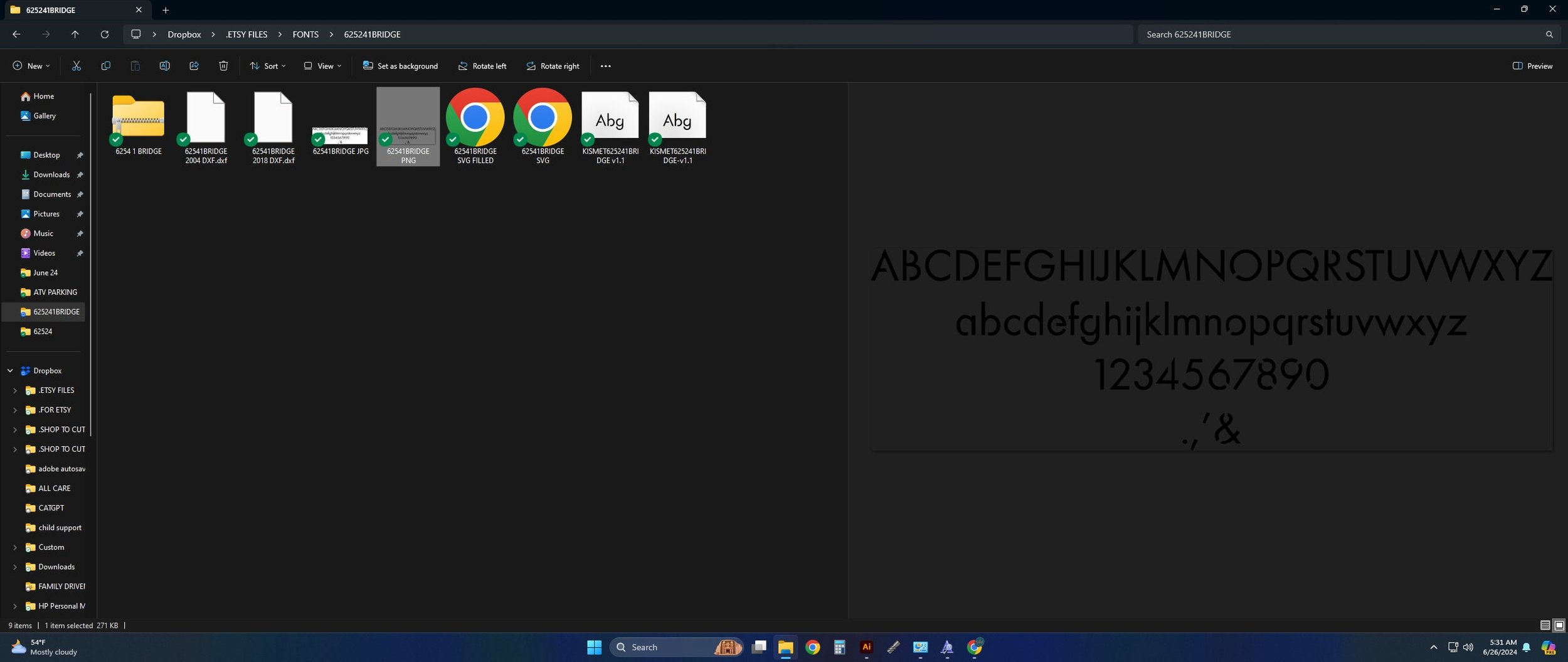Open the clock and date flyout

[x=1500, y=647]
